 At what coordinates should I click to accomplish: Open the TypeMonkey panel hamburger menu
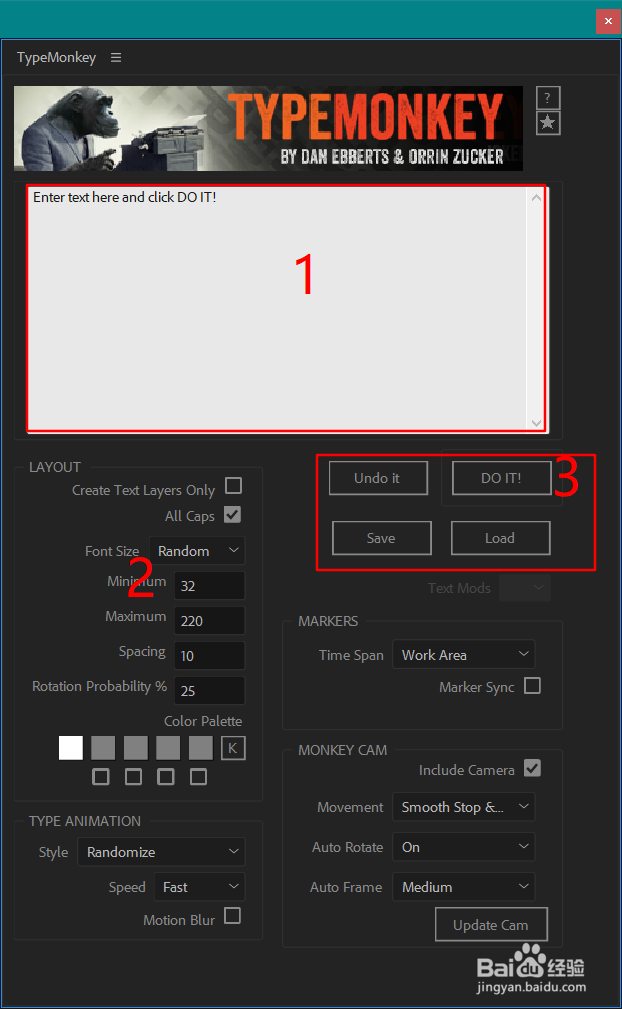click(x=116, y=57)
